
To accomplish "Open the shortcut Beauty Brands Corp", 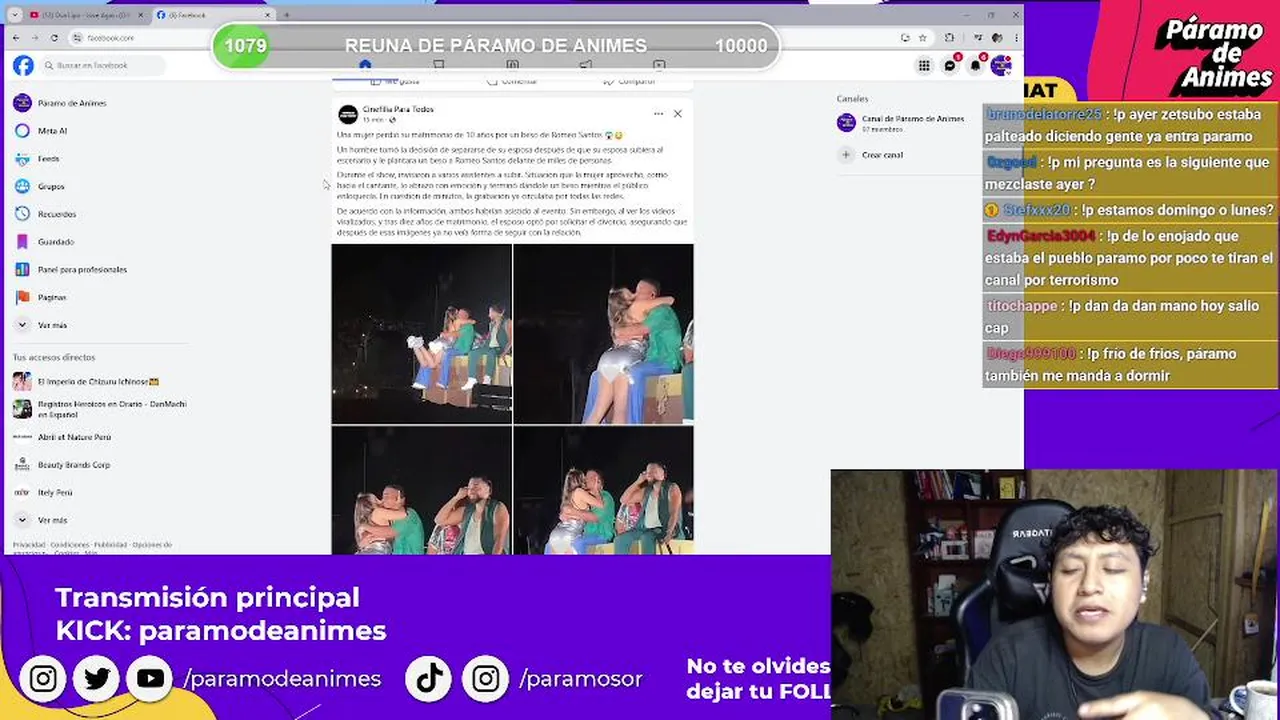I will click(x=62, y=465).
